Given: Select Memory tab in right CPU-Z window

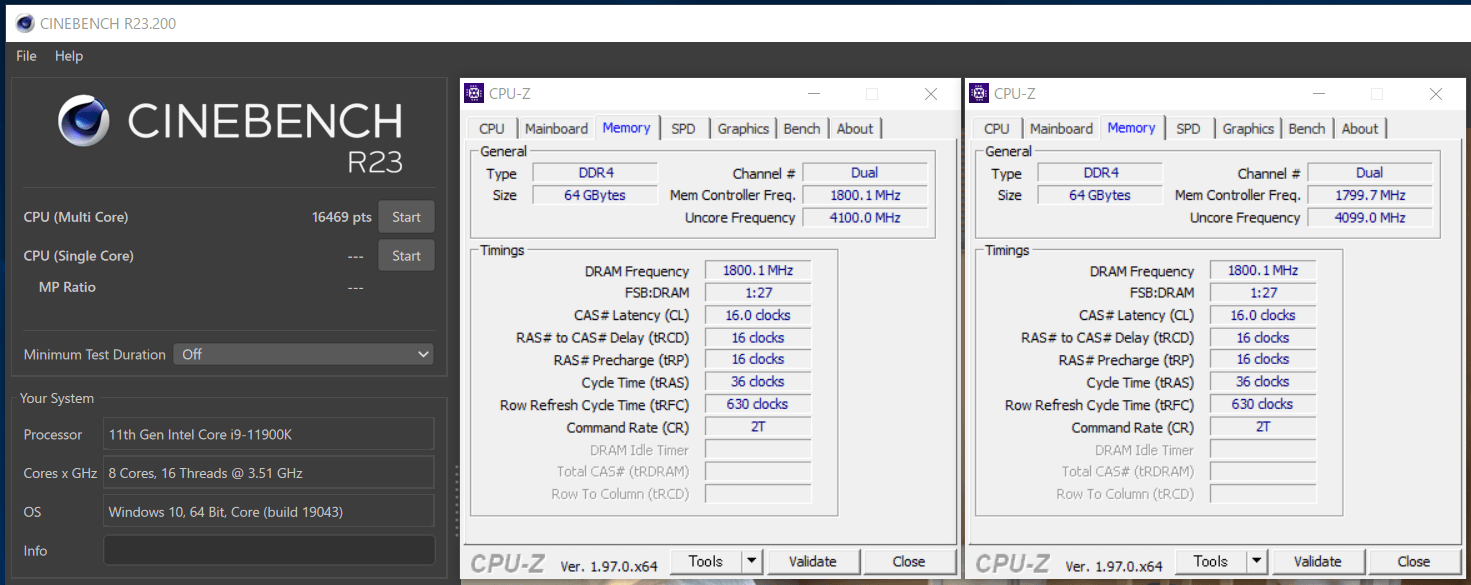Looking at the screenshot, I should [1132, 128].
